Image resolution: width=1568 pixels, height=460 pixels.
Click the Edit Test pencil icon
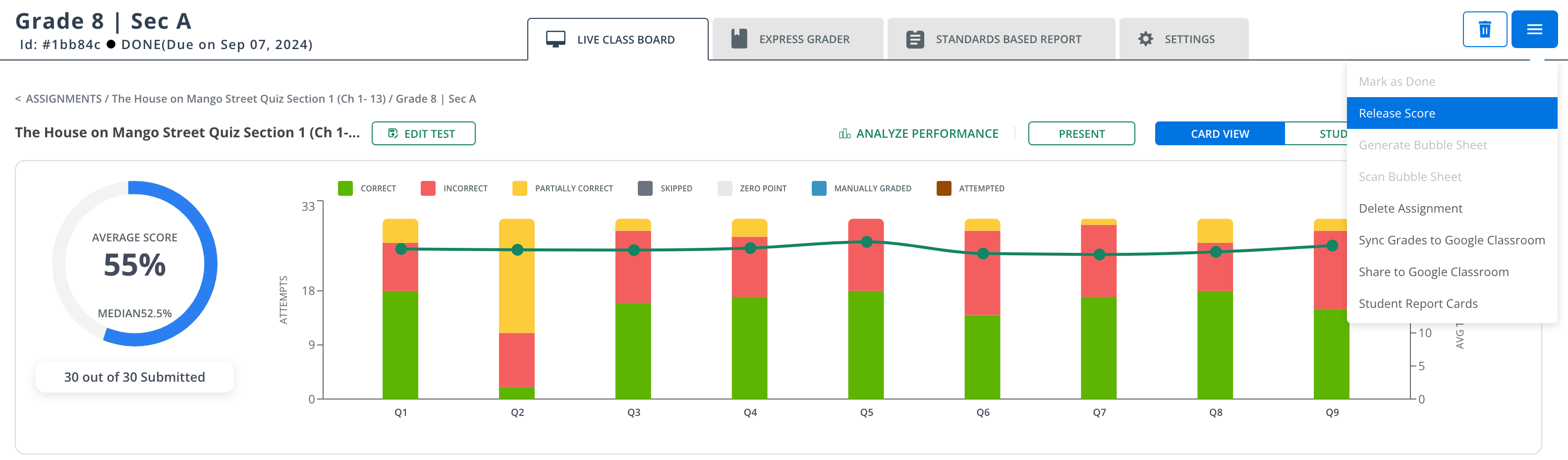point(393,133)
